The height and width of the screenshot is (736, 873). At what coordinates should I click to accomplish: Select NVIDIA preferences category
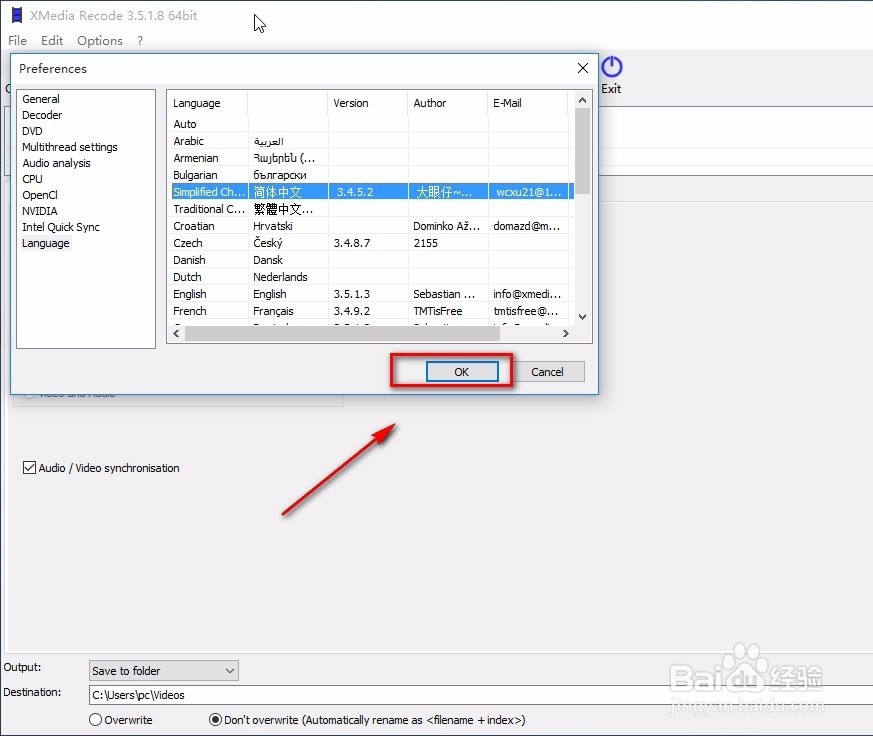coord(40,211)
